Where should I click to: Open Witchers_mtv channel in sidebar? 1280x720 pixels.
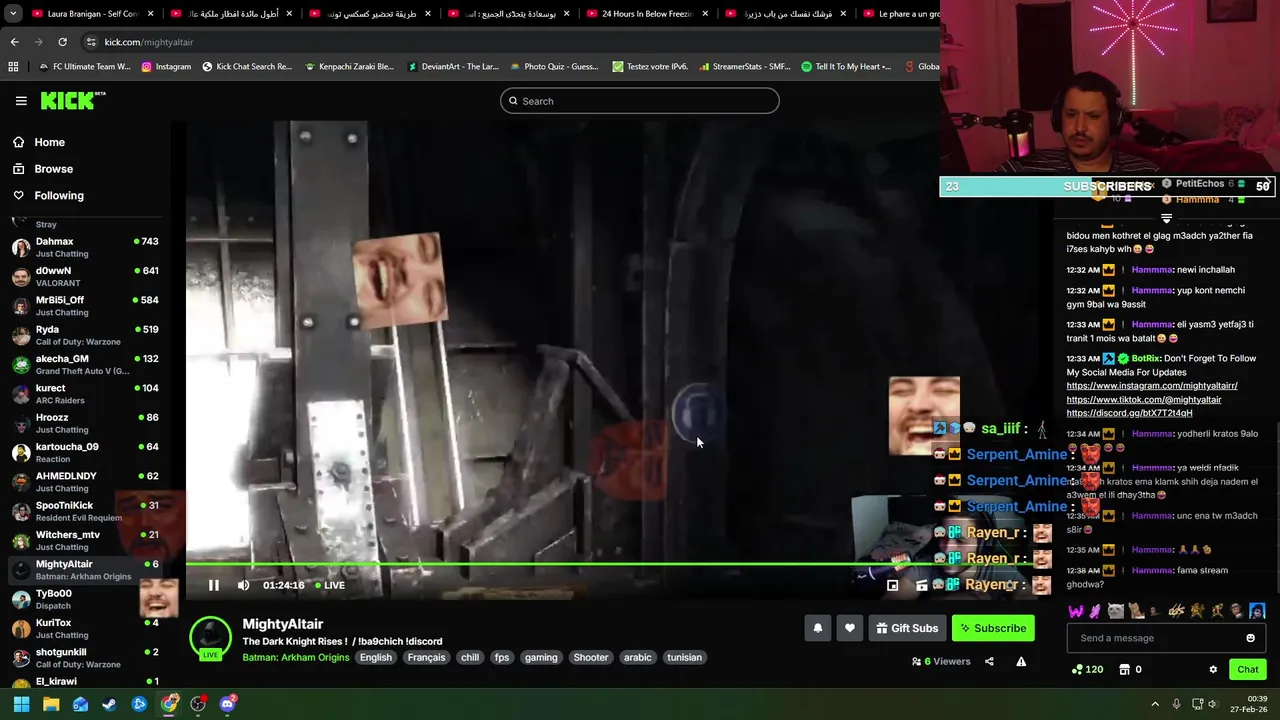pyautogui.click(x=85, y=540)
